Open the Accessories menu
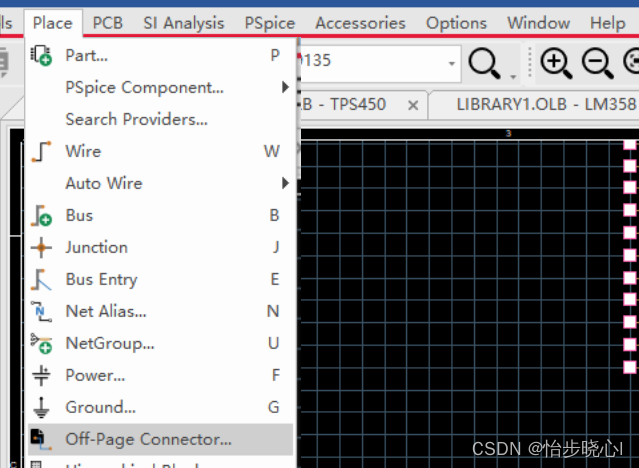 point(360,22)
